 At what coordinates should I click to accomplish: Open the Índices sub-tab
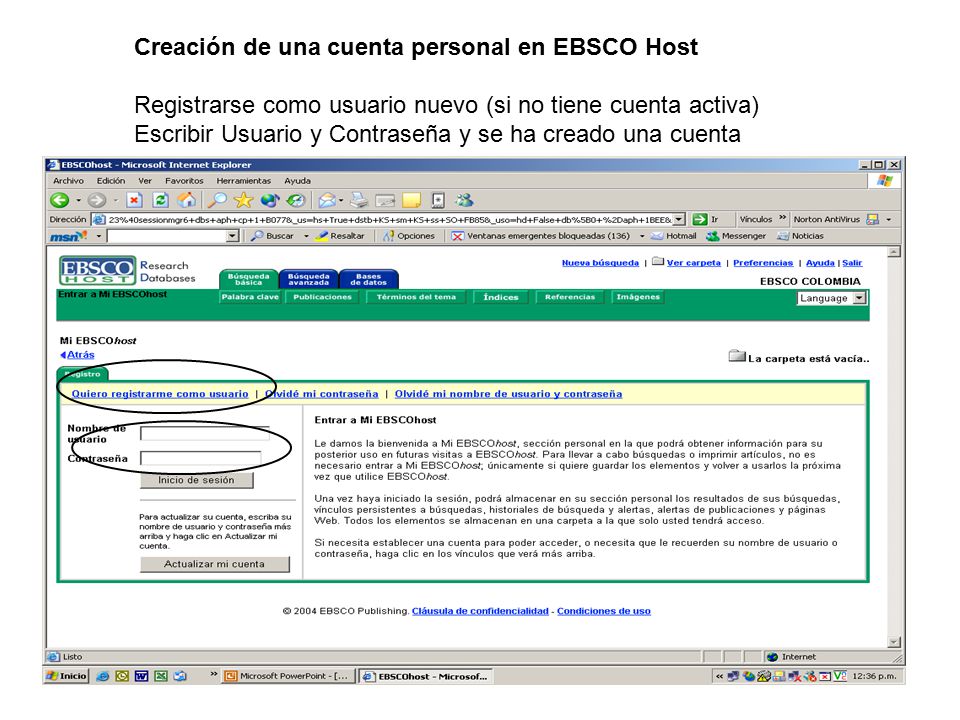500,297
